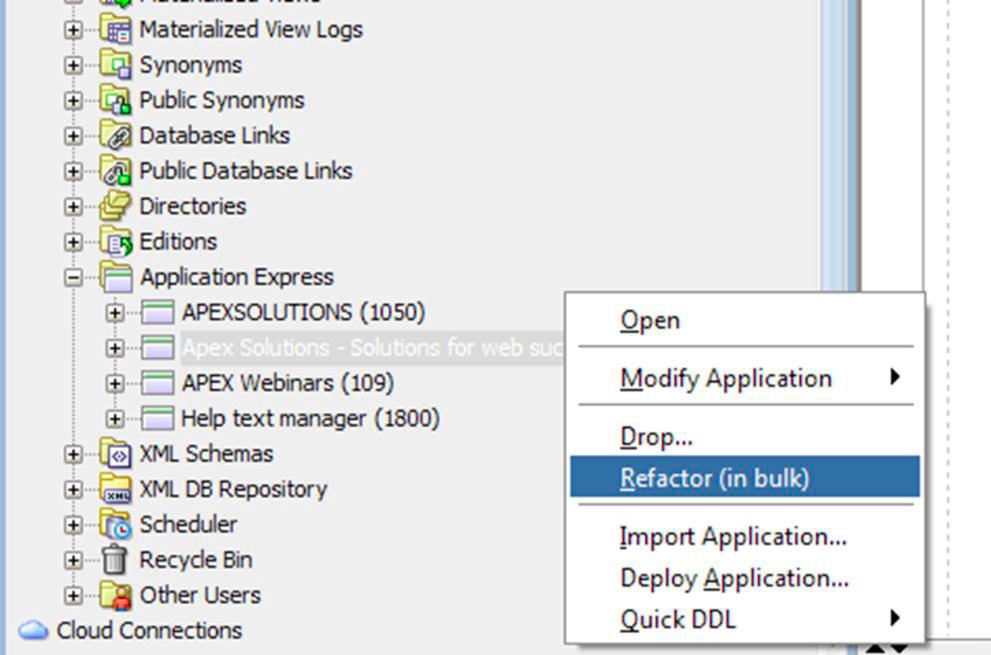Select the Other Users label

(200, 596)
